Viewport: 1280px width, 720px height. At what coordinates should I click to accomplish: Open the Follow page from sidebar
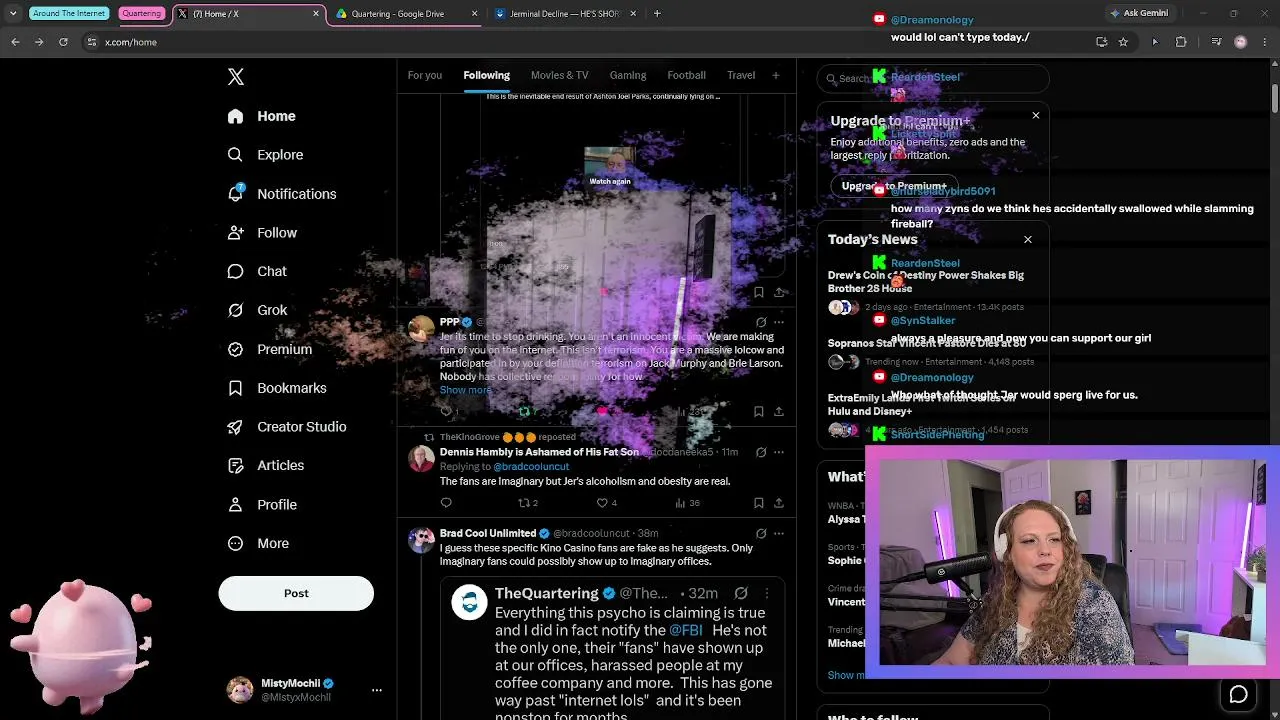pos(262,233)
